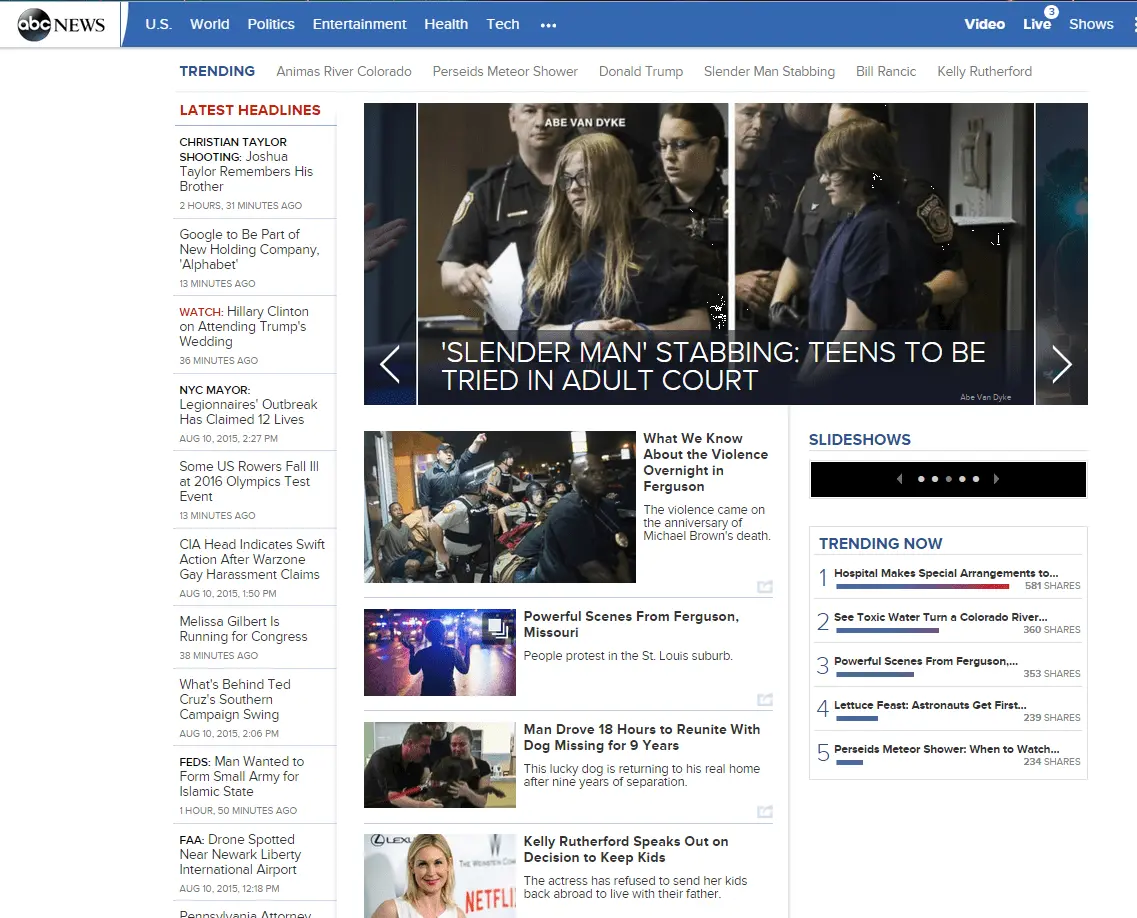Viewport: 1137px width, 918px height.
Task: Open the ellipsis overflow navigation menu
Action: 548,25
